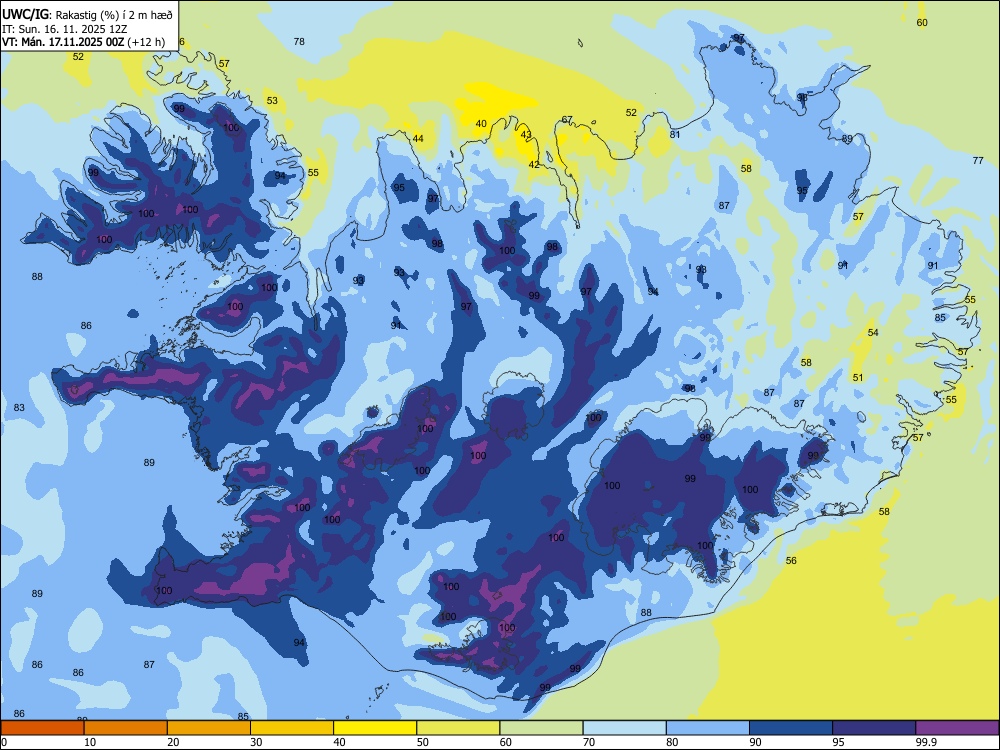
Task: Click the map humidity value 51
Action: (x=858, y=378)
